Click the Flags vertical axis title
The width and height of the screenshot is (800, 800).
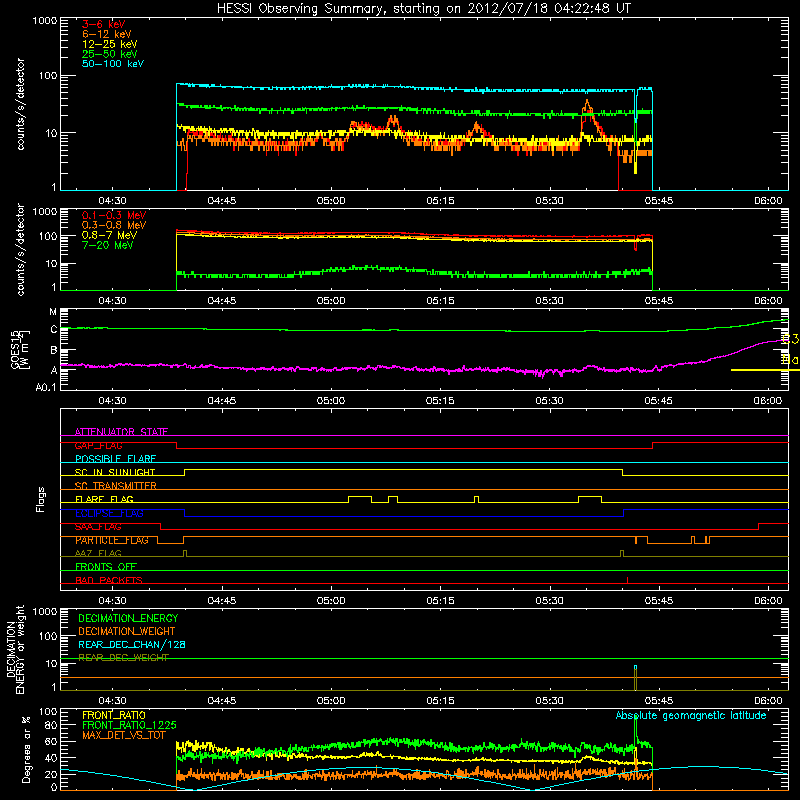click(40, 499)
